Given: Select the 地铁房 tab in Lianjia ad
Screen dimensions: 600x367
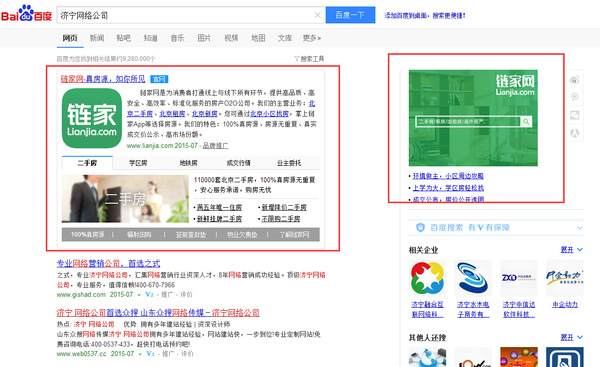Looking at the screenshot, I should click(189, 163).
